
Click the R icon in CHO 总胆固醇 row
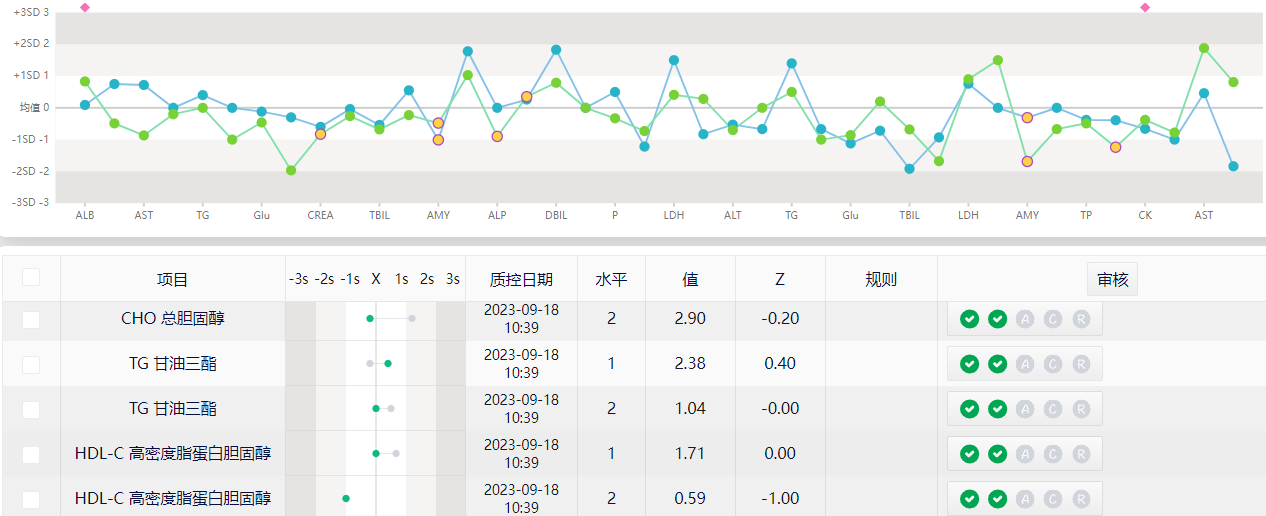point(1081,319)
